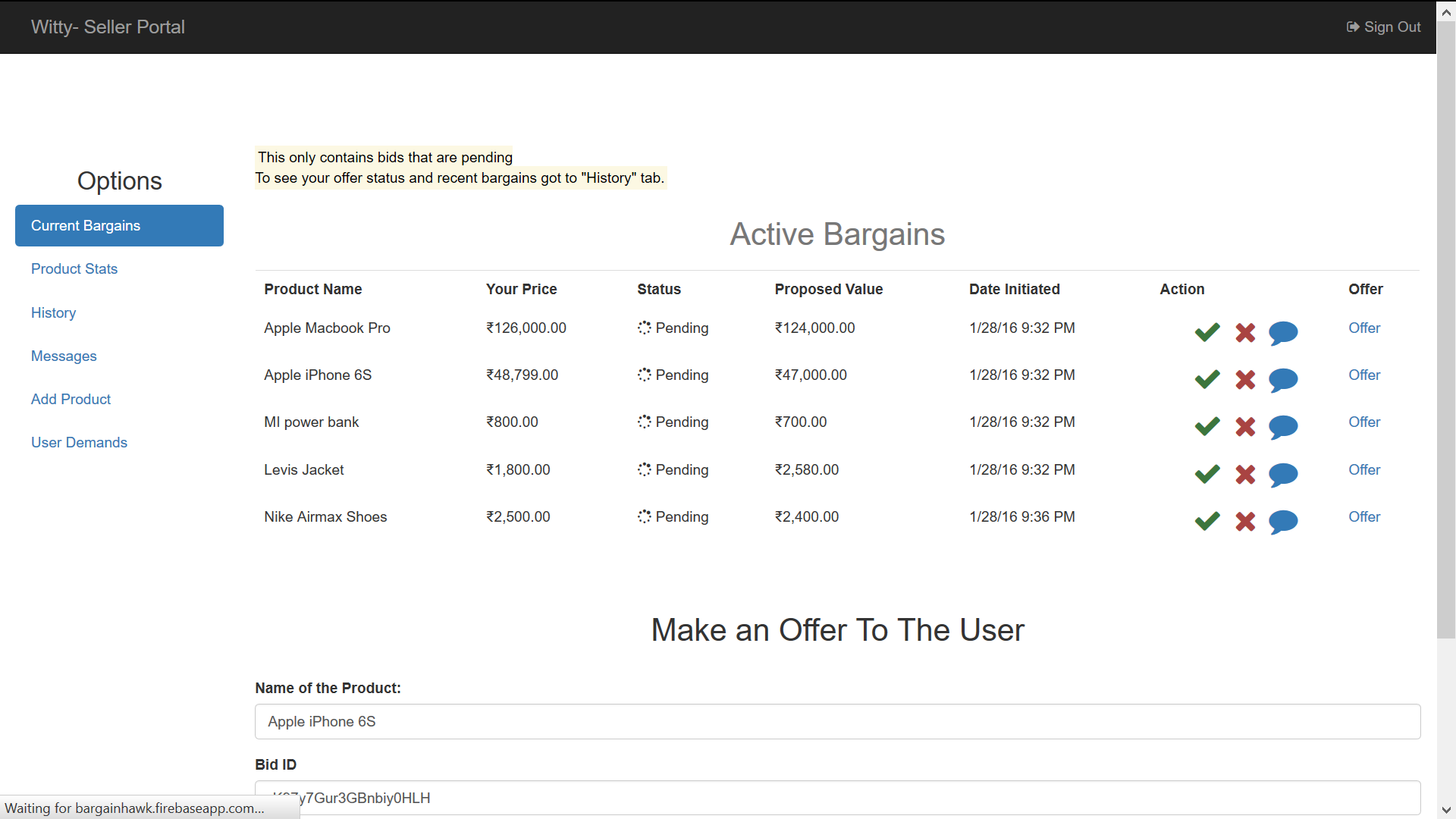Open User Demands page

coord(79,442)
